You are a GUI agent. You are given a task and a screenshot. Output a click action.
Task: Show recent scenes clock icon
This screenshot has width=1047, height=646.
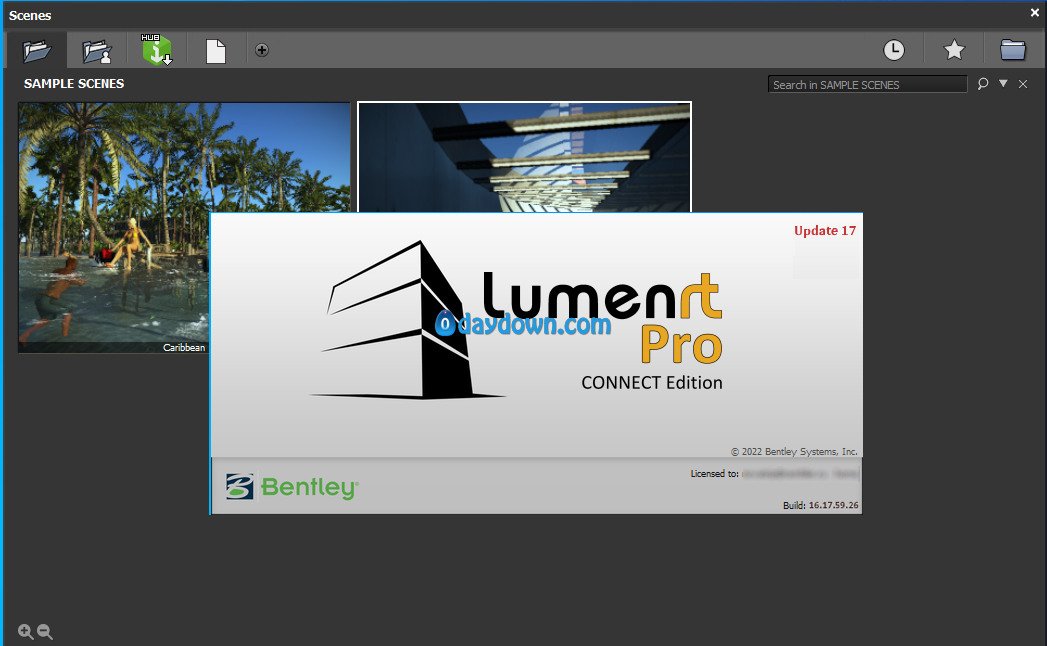(x=893, y=50)
